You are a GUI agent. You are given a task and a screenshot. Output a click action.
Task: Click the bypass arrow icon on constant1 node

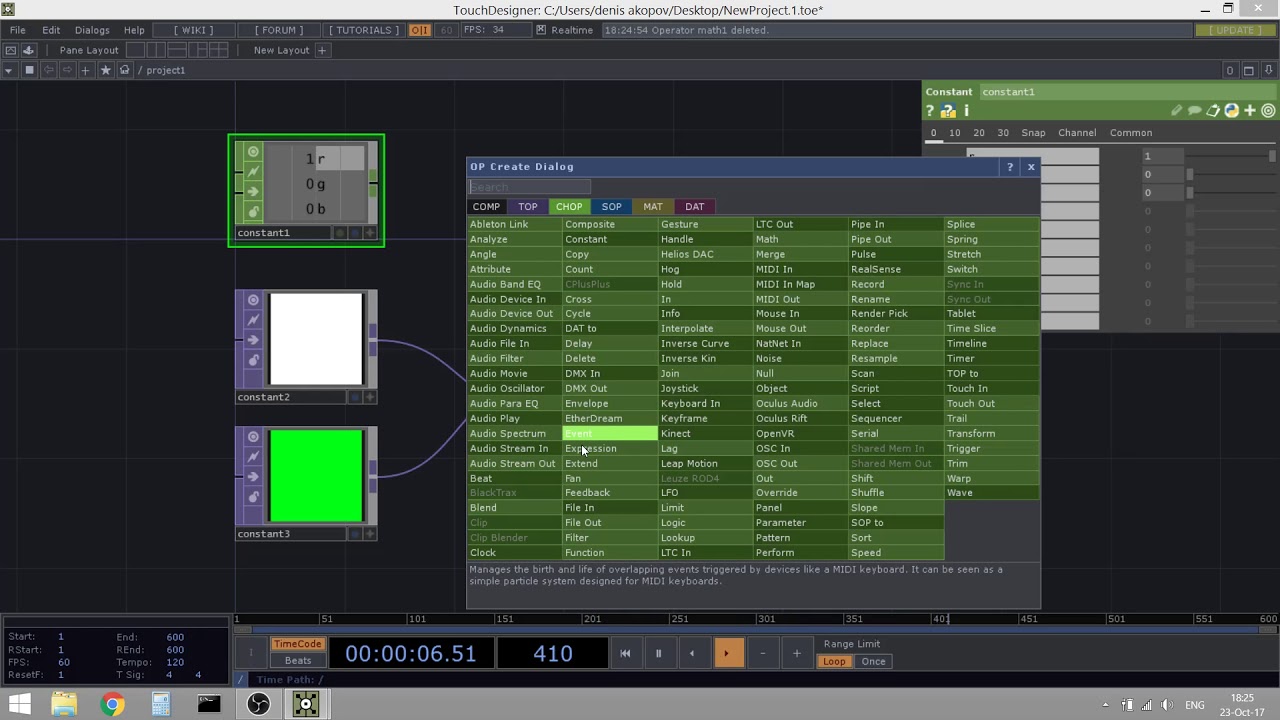click(x=253, y=192)
